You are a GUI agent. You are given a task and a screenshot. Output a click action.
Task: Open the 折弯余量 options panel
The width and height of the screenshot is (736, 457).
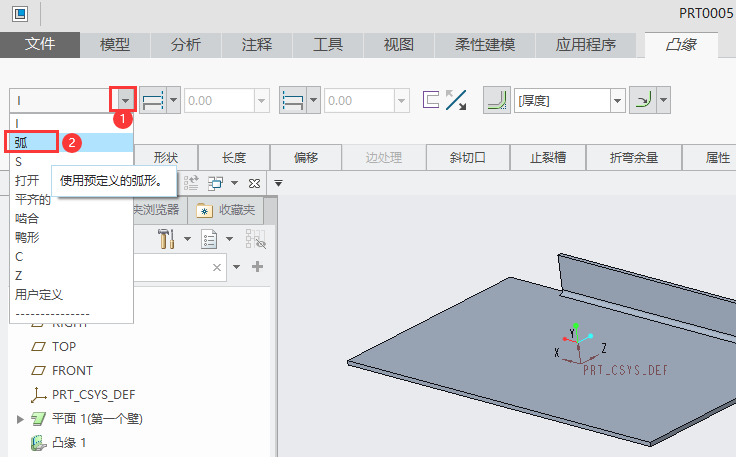pos(634,158)
